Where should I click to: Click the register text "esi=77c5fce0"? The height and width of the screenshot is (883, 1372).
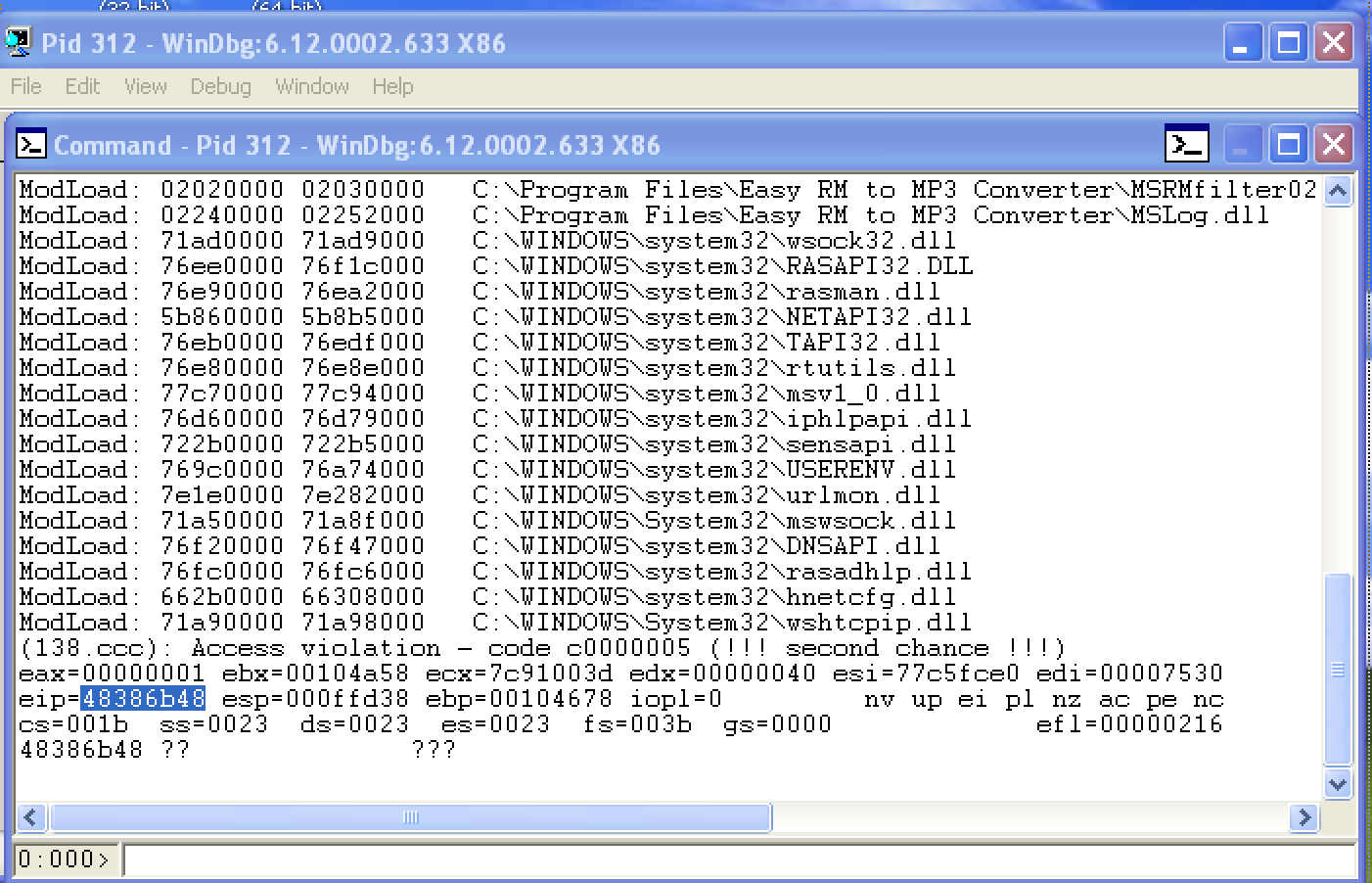(926, 674)
